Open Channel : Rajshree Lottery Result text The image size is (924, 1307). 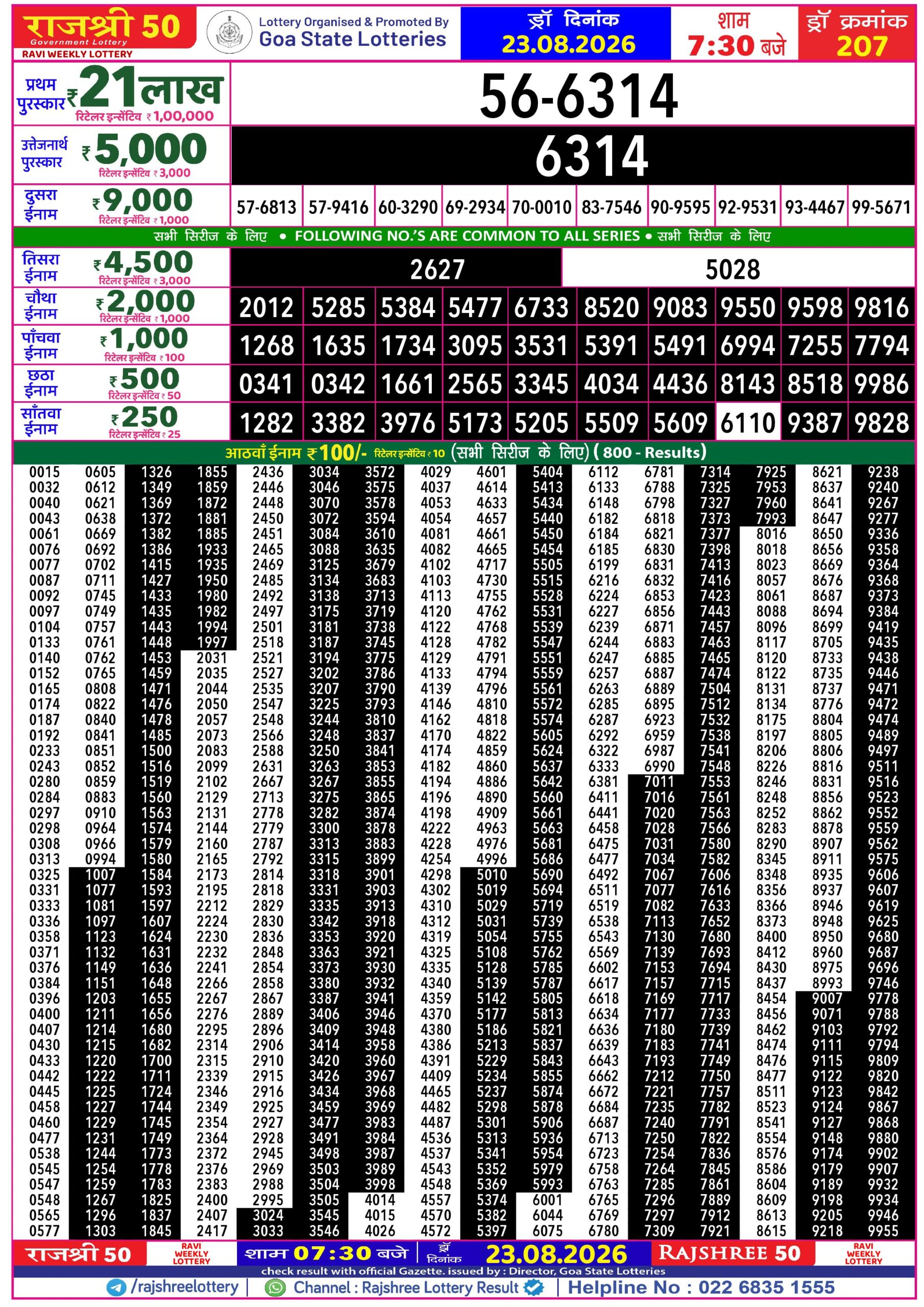[x=405, y=1288]
